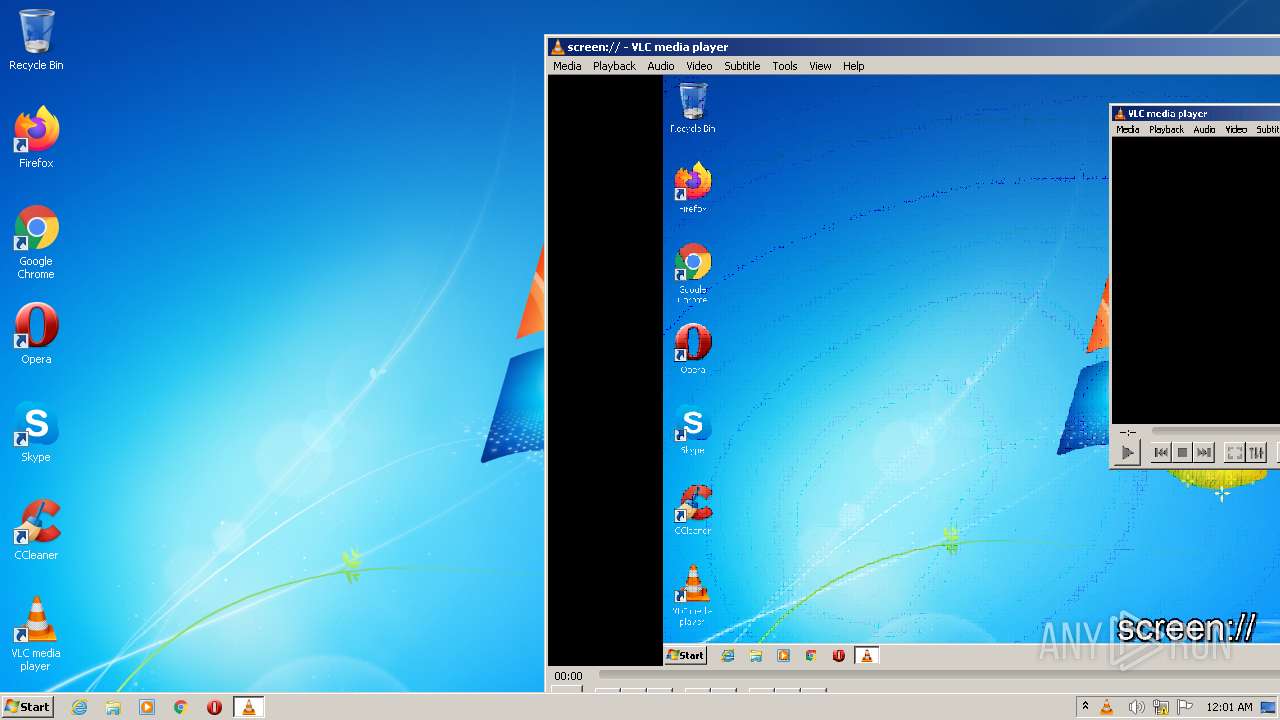Screen dimensions: 1280x720
Task: Show hidden system tray icons
Action: click(1085, 707)
